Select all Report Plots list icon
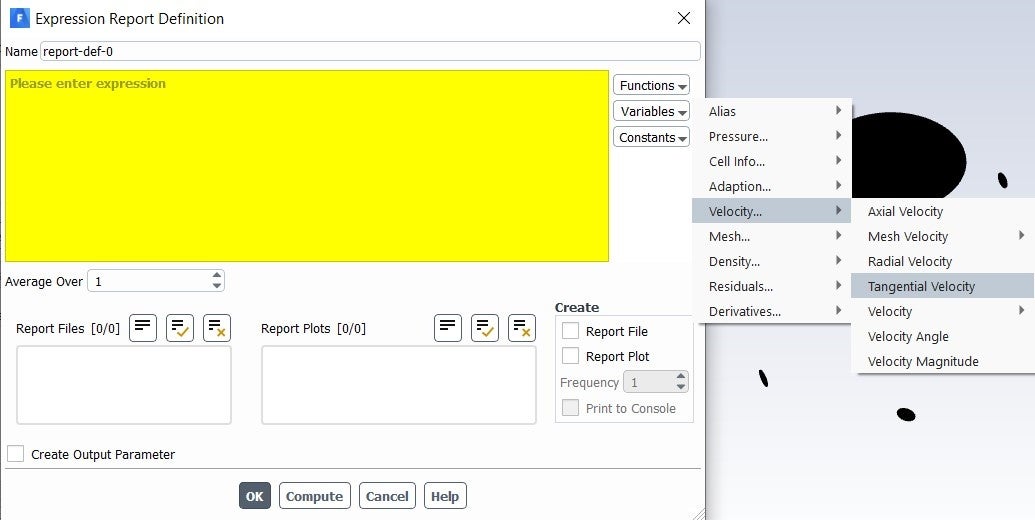The image size is (1035, 520). [448, 328]
